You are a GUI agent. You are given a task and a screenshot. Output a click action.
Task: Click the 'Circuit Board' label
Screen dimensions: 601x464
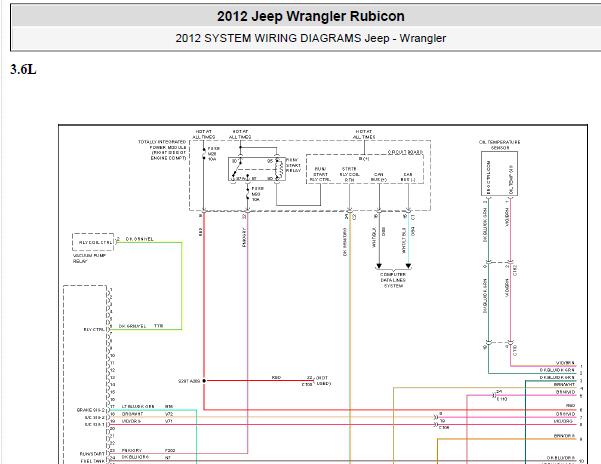pos(405,152)
